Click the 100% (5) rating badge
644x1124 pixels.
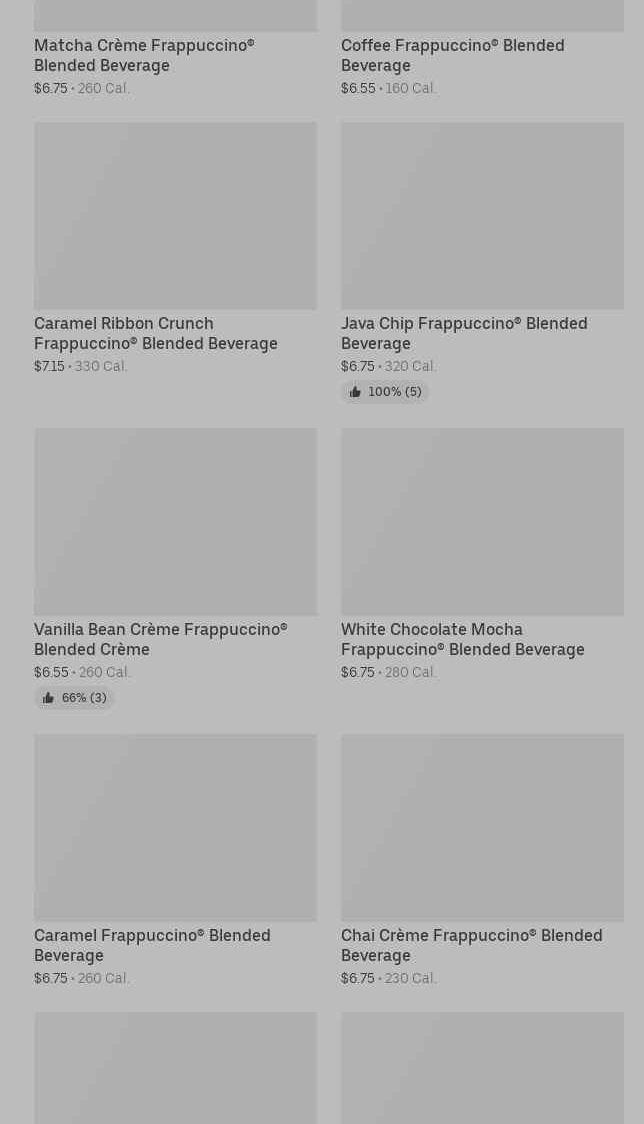click(x=385, y=391)
